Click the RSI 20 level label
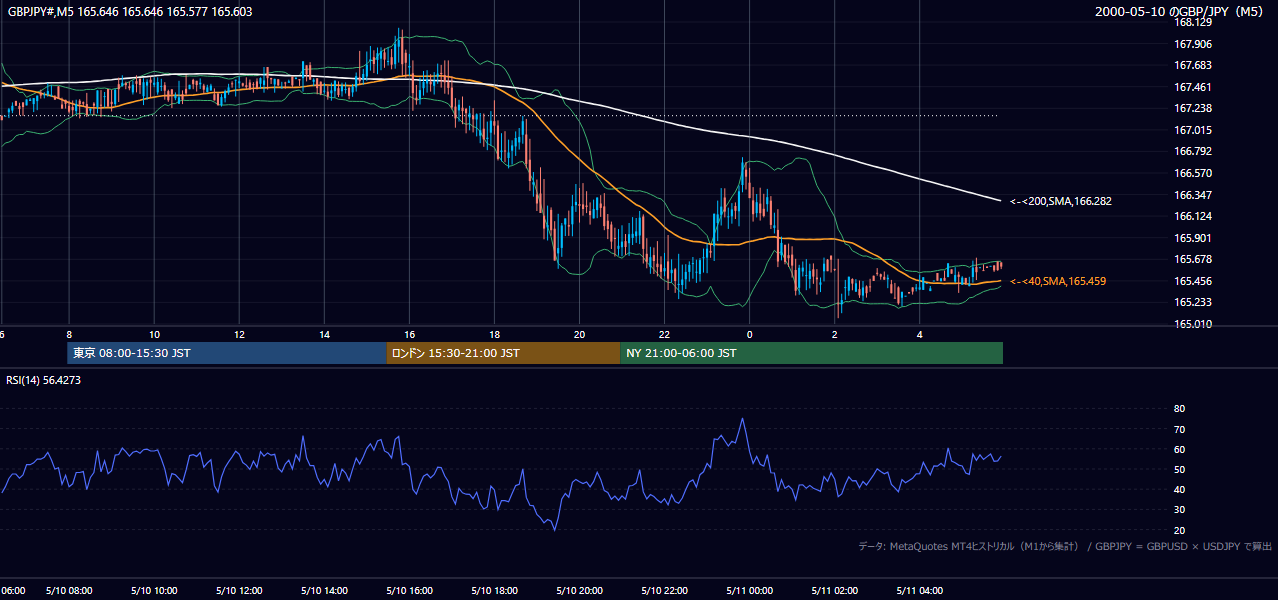The width and height of the screenshot is (1278, 600). coord(1180,530)
